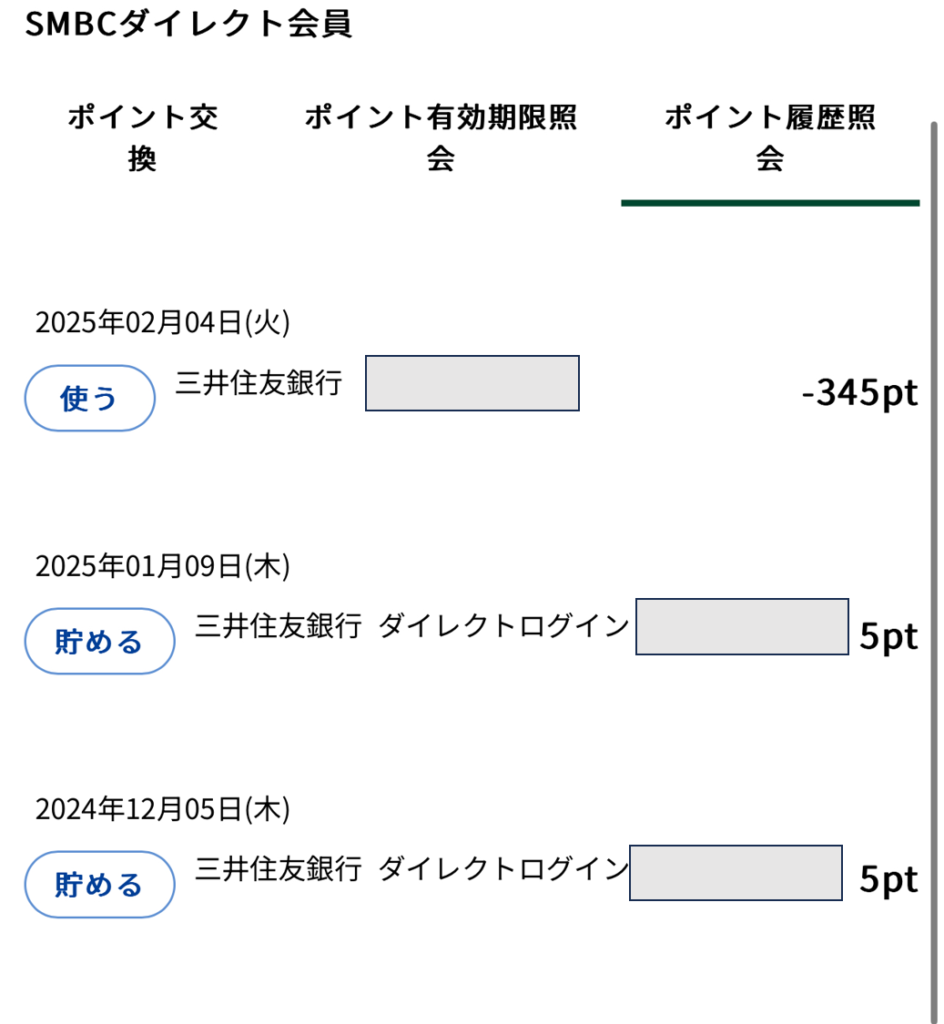Select the date 2024年12月05日(木)
The width and height of the screenshot is (944, 1024).
point(163,809)
